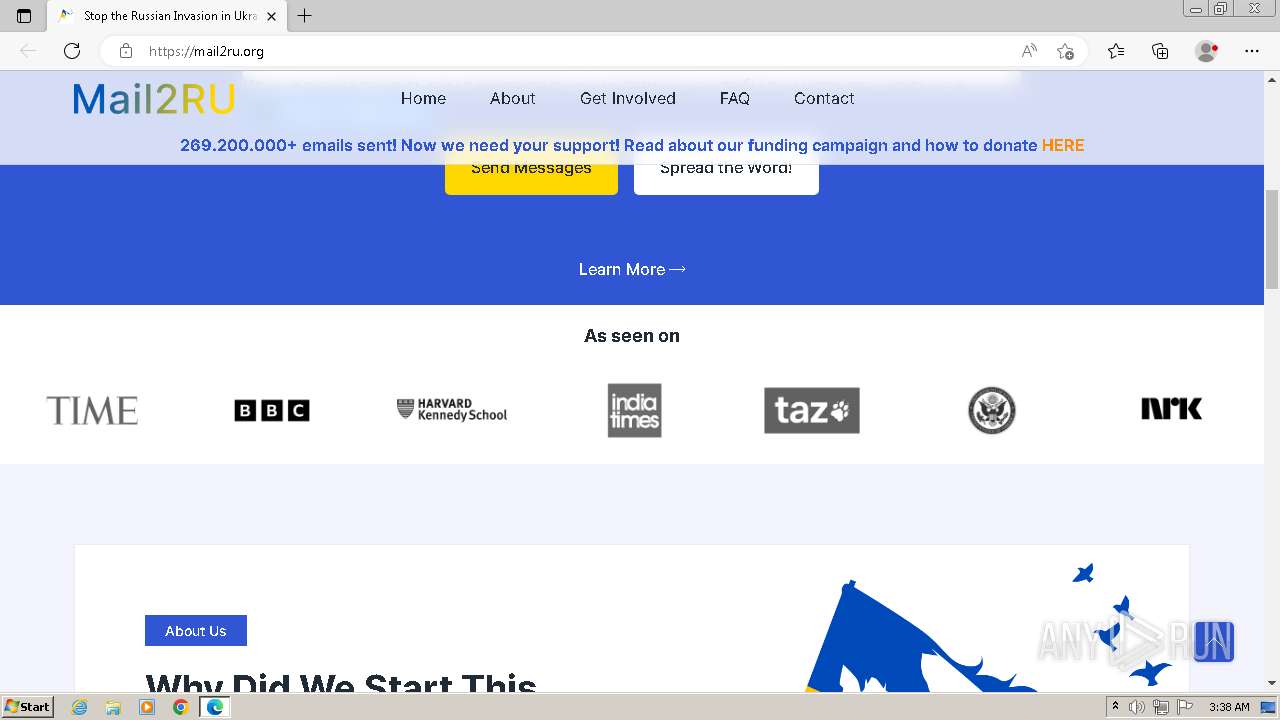Click the BBC logo
This screenshot has width=1280, height=720.
[x=272, y=410]
